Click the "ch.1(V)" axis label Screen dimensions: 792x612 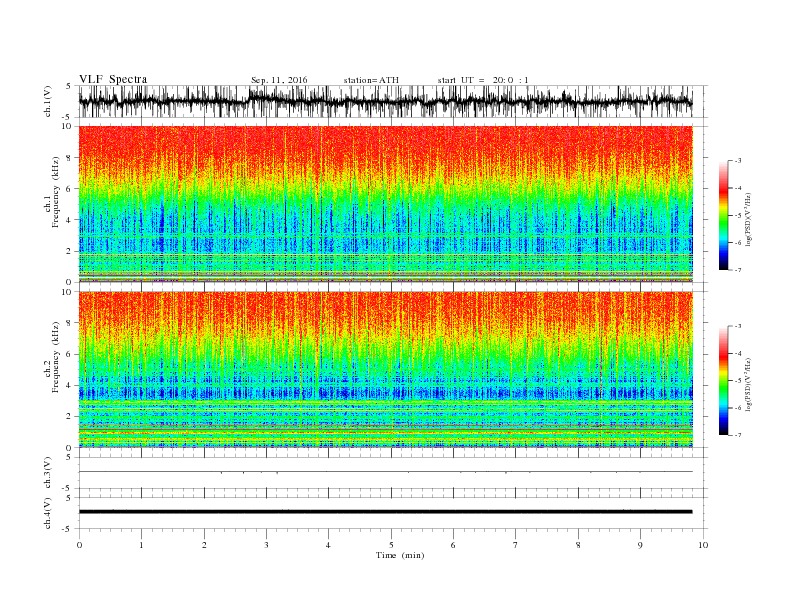pyautogui.click(x=47, y=101)
